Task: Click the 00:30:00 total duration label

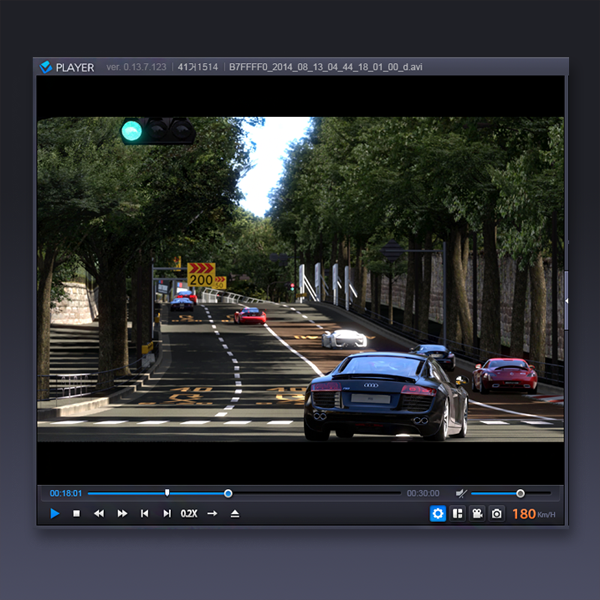Action: 423,493
